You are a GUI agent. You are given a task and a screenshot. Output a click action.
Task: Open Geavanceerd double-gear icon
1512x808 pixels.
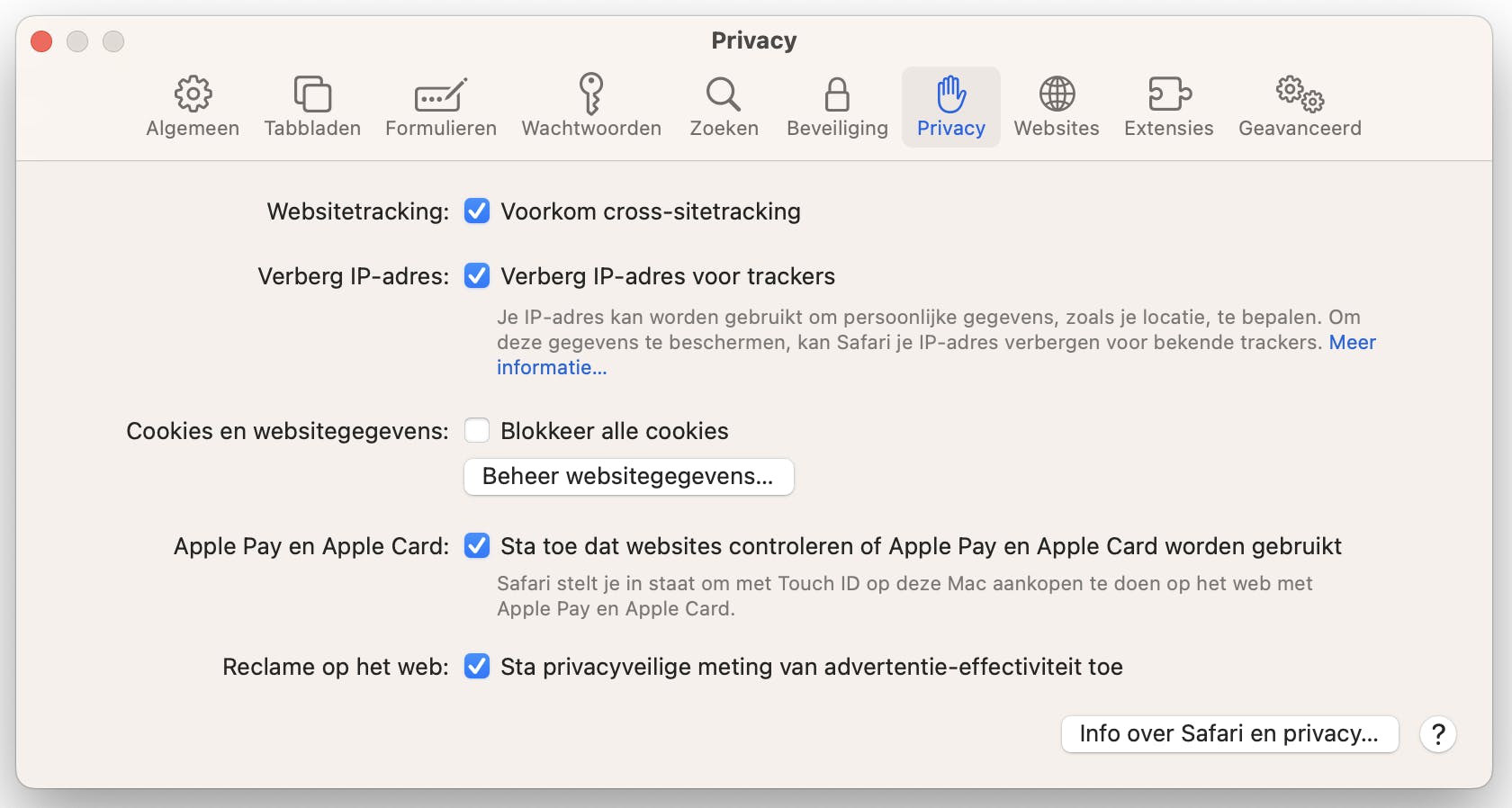(1300, 94)
